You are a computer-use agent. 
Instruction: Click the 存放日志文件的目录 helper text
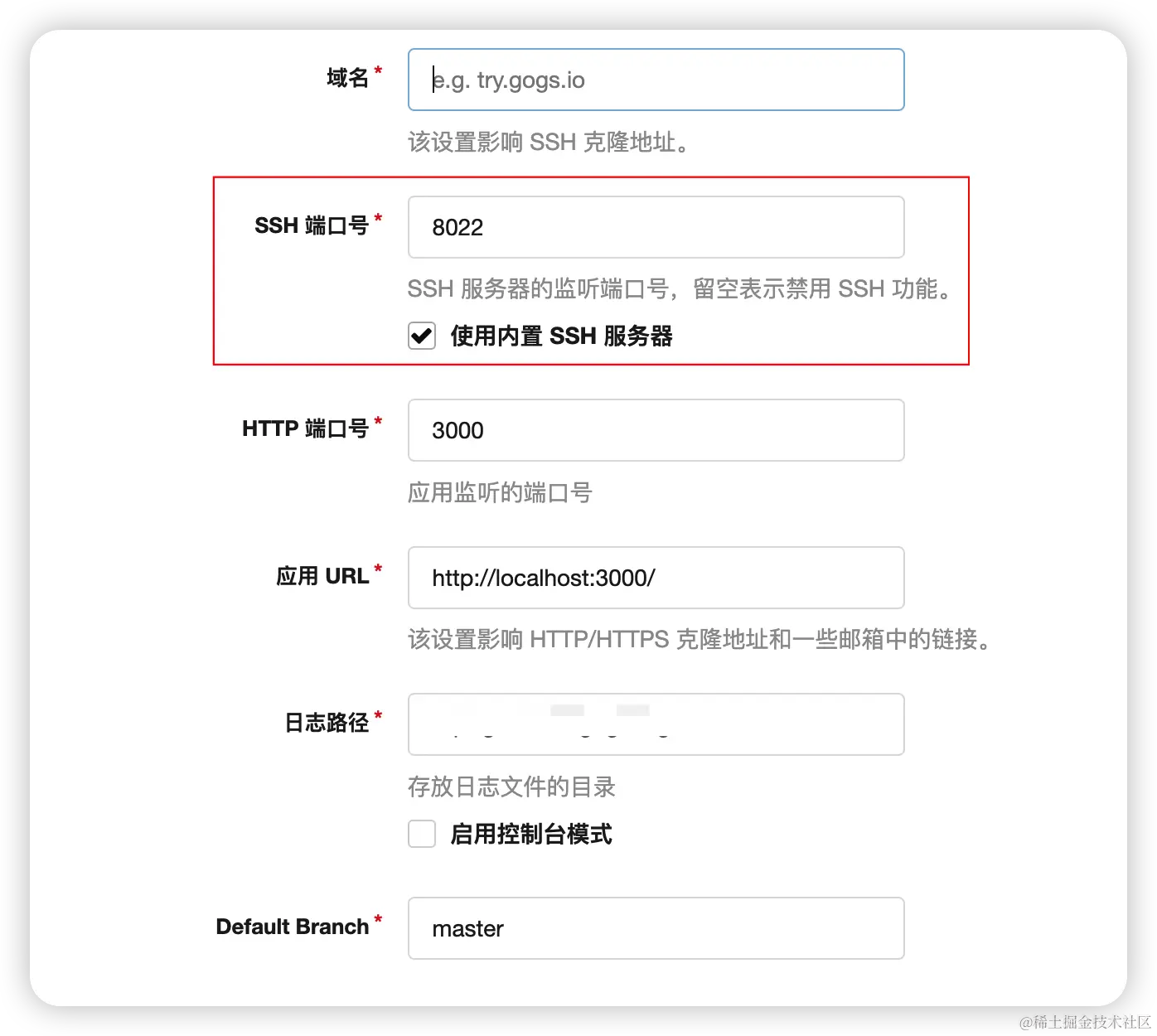(x=511, y=787)
